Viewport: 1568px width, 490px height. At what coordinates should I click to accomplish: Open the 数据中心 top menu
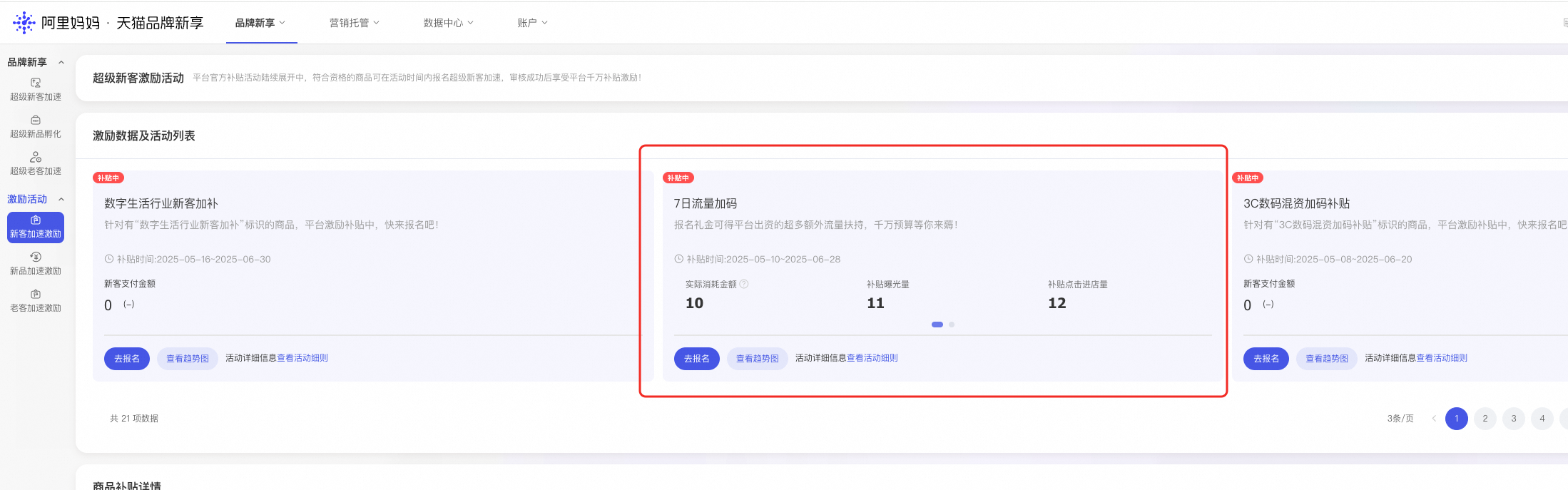(449, 23)
